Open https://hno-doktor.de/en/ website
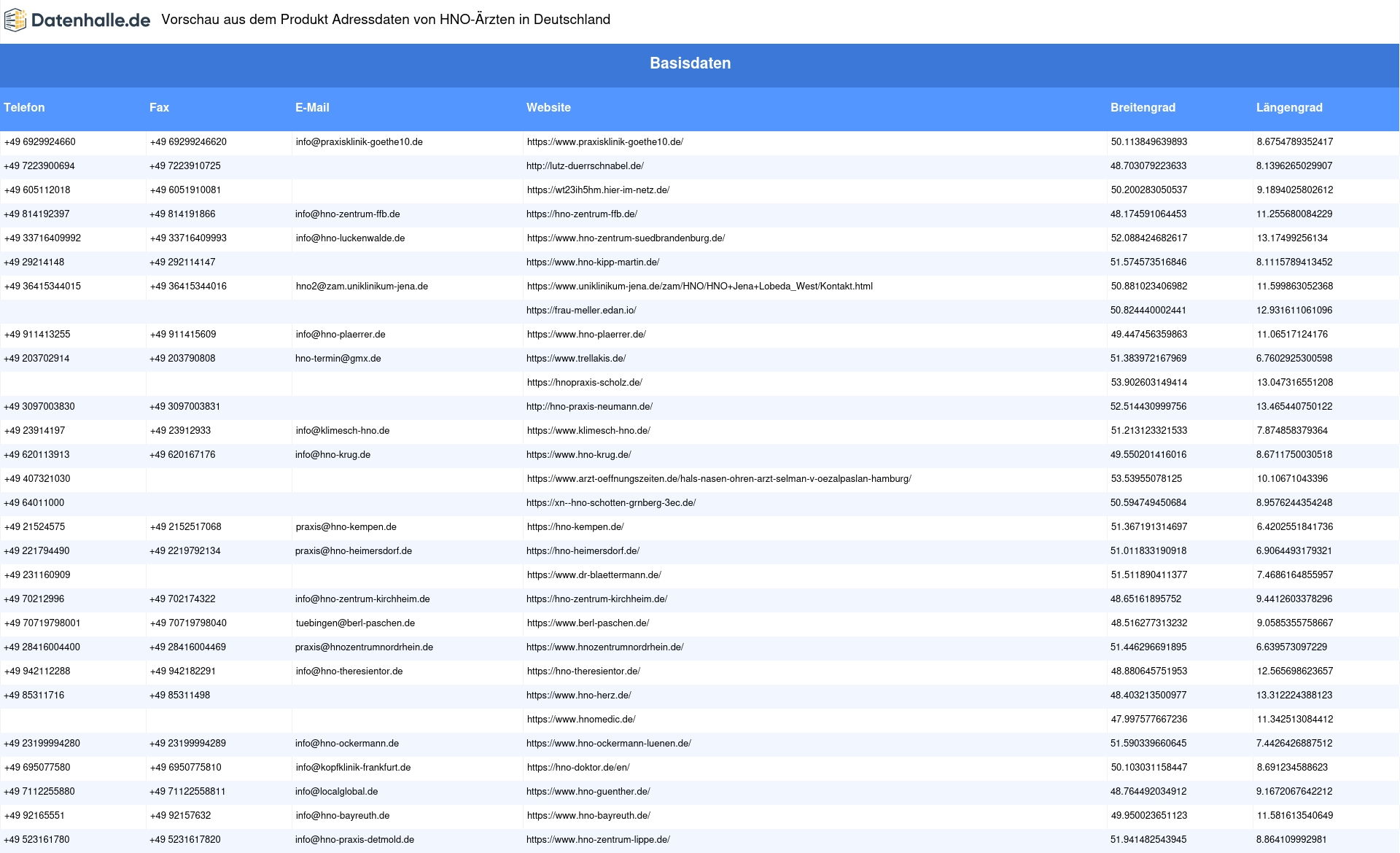The width and height of the screenshot is (1400, 853). pos(578,768)
